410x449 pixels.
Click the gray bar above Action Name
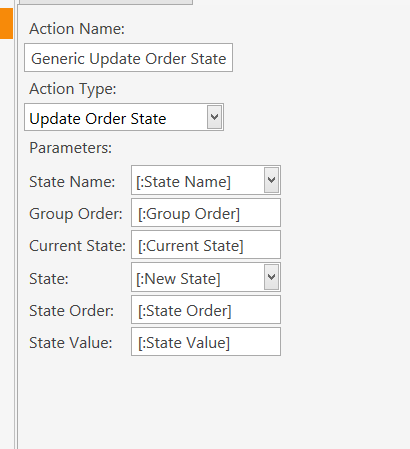106,2
